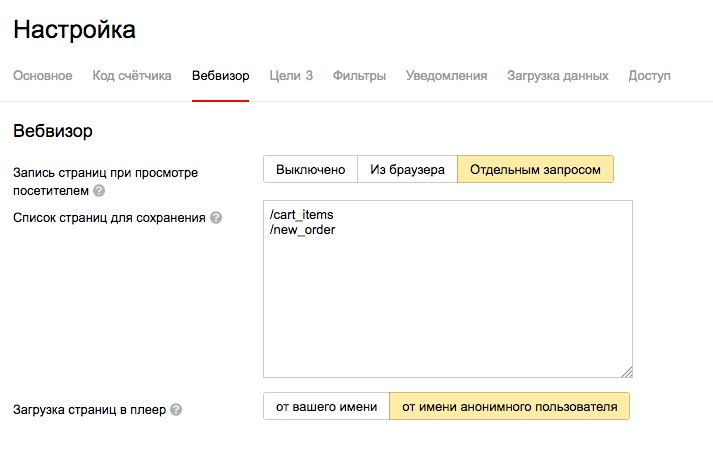Choose 'от имени анонимного пользователя' option
713x475 pixels.
point(510,406)
